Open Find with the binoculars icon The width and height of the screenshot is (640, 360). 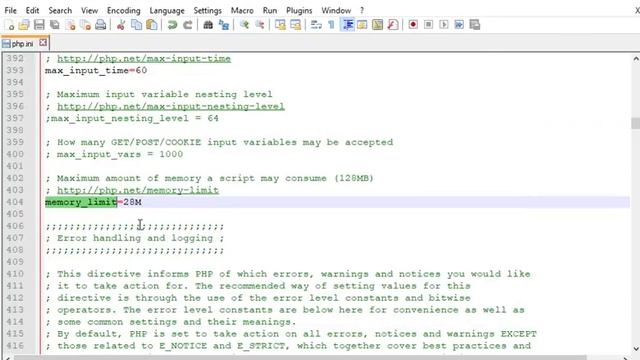click(x=208, y=25)
